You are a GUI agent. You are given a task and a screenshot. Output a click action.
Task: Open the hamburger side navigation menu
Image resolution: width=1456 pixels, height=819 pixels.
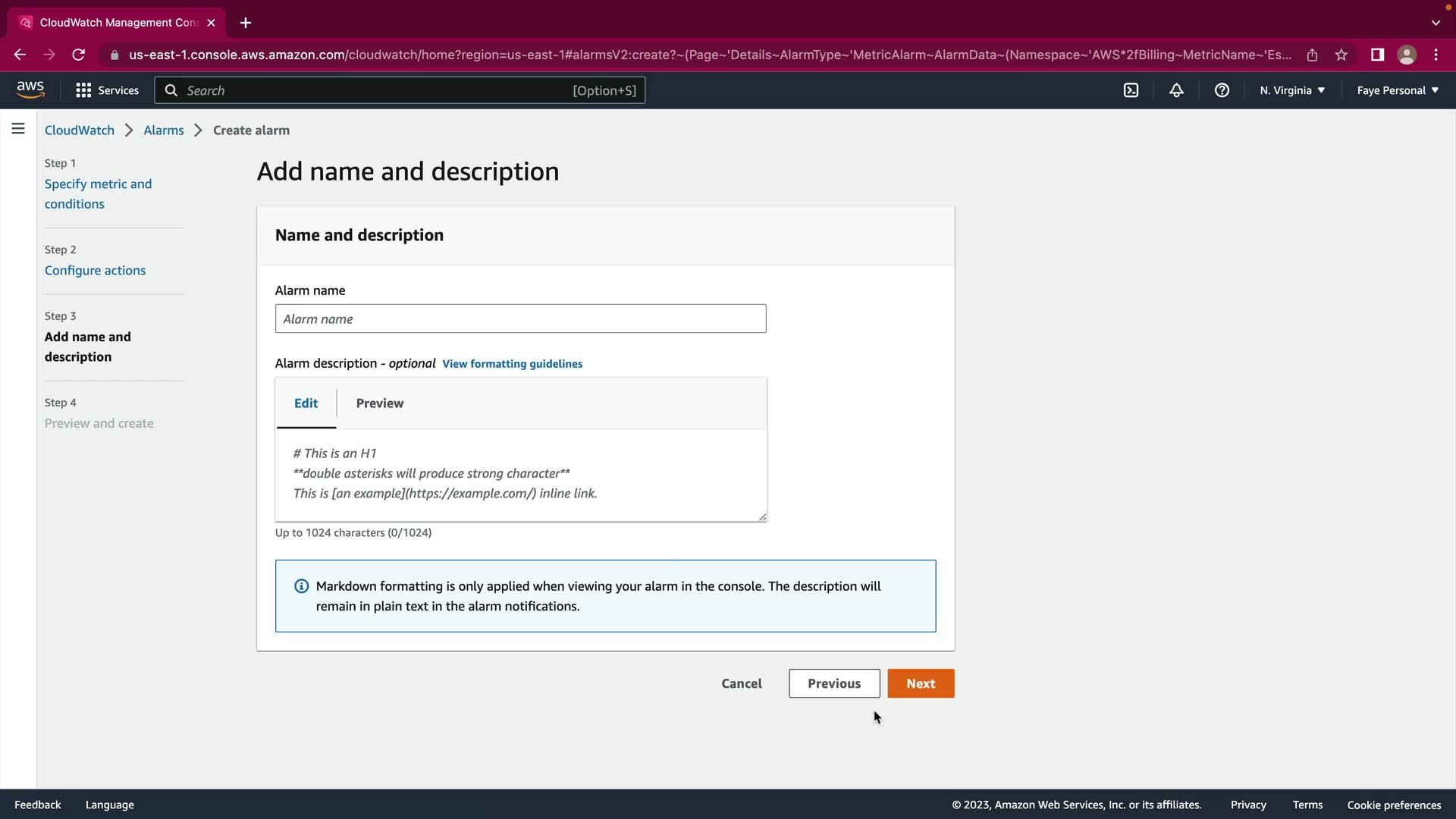point(18,129)
